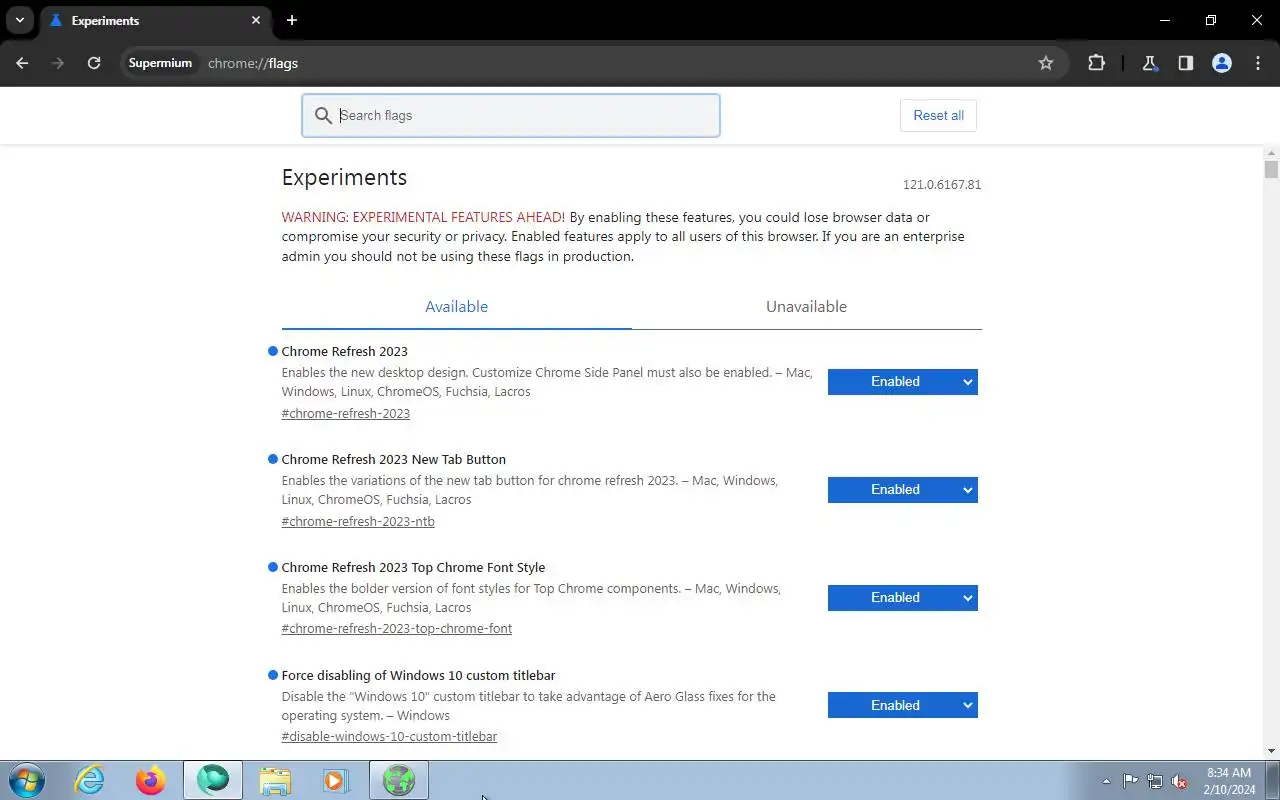
Task: Click the Experiments page heading
Action: pyautogui.click(x=344, y=177)
